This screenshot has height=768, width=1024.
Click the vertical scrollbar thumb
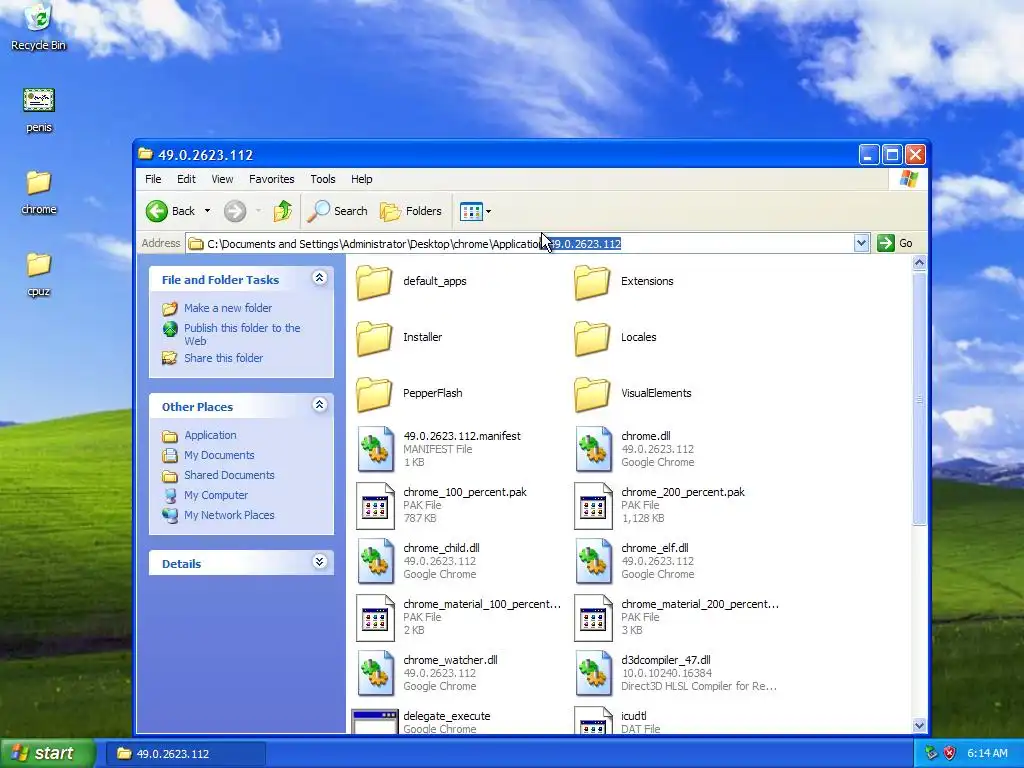(x=919, y=398)
